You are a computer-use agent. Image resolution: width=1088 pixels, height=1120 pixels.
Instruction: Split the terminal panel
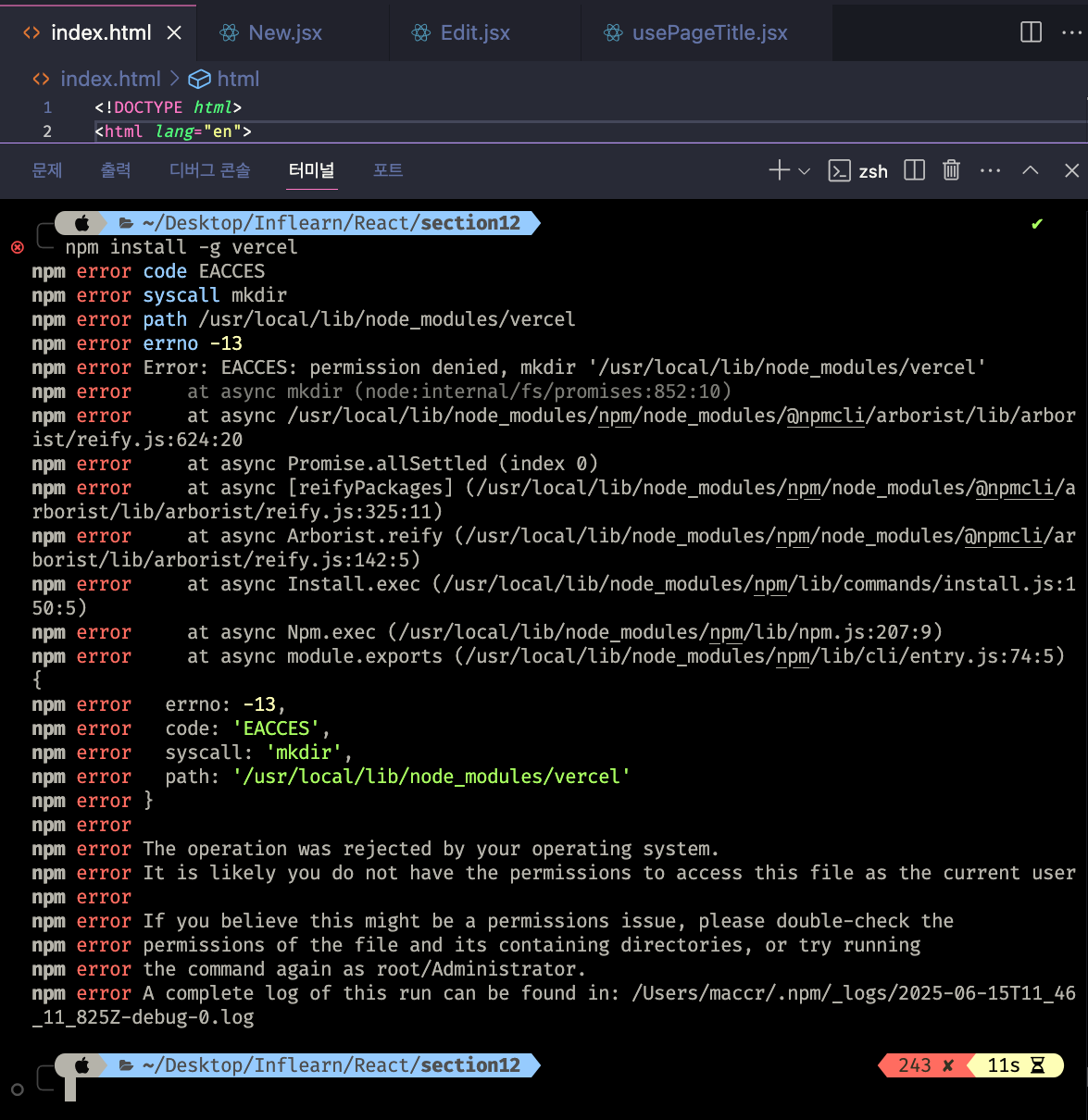[x=914, y=170]
